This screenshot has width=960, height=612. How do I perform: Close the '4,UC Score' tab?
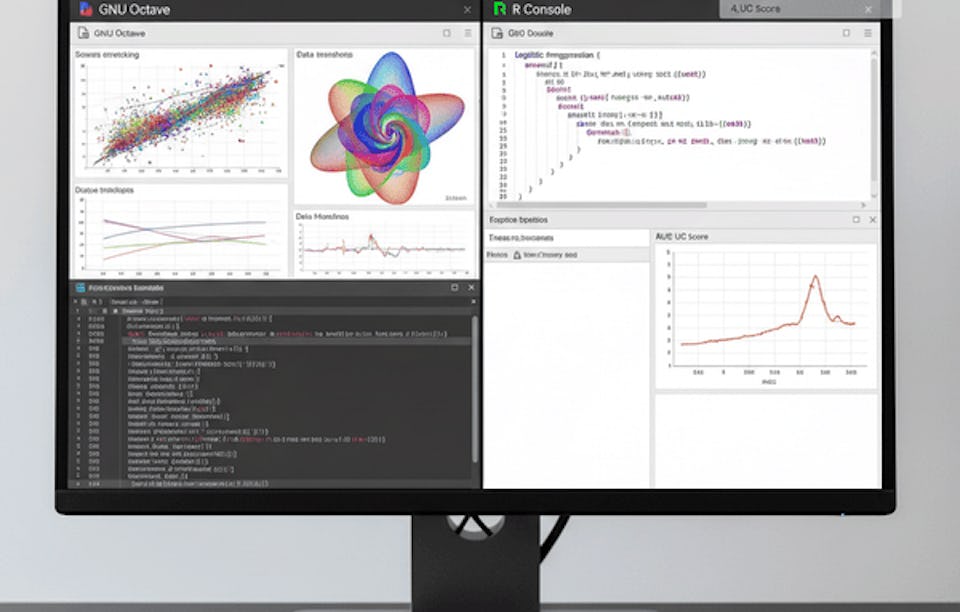tap(868, 9)
